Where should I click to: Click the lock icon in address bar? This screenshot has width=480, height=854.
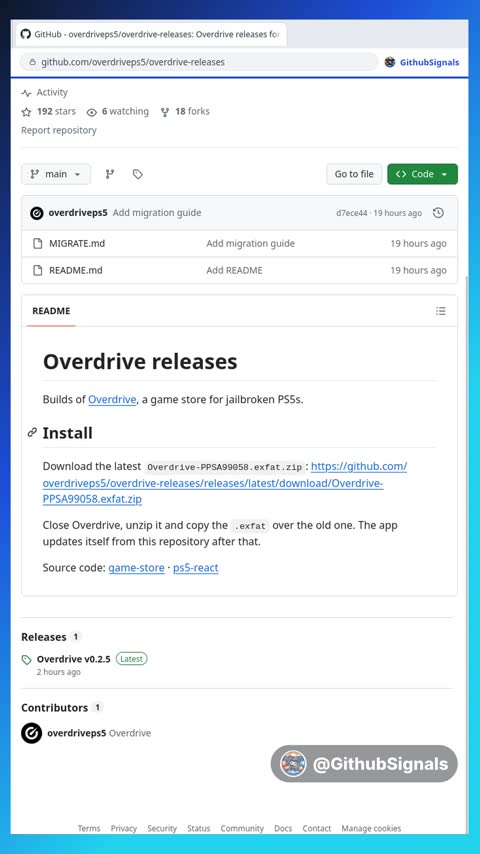point(33,62)
